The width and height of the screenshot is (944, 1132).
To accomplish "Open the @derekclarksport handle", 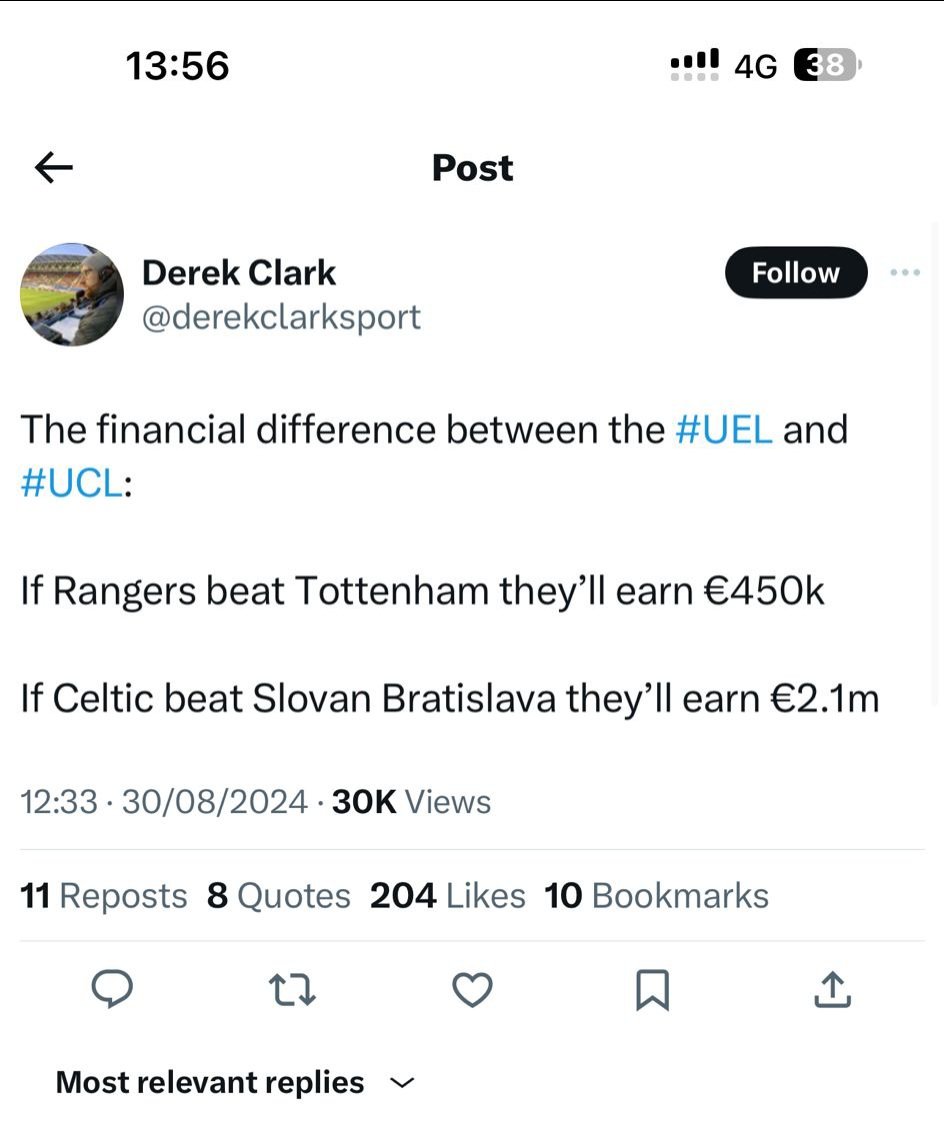I will coord(281,317).
